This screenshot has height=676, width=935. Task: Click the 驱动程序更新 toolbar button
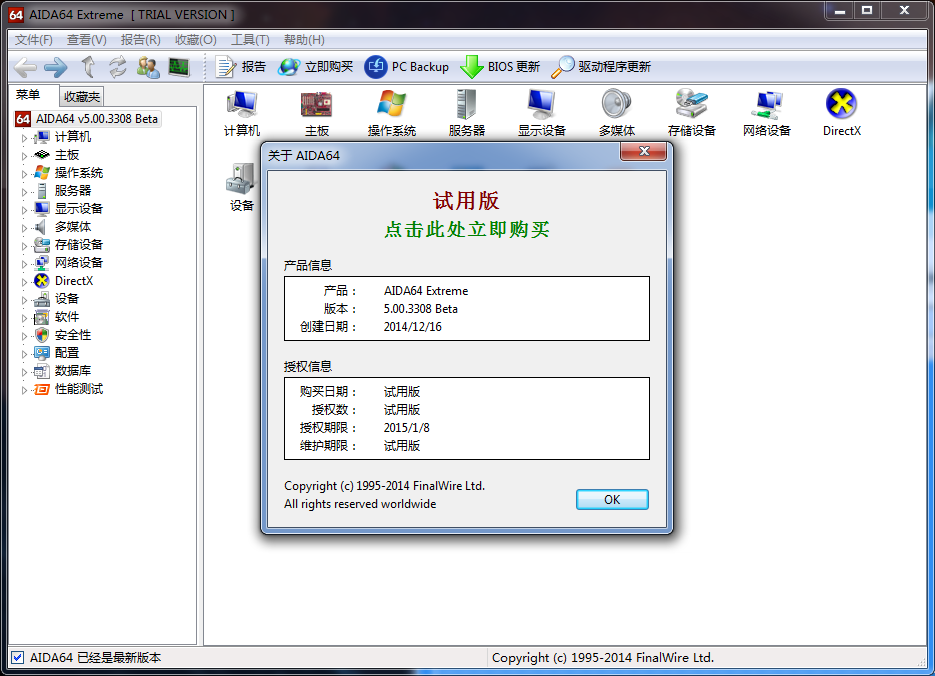click(x=600, y=67)
